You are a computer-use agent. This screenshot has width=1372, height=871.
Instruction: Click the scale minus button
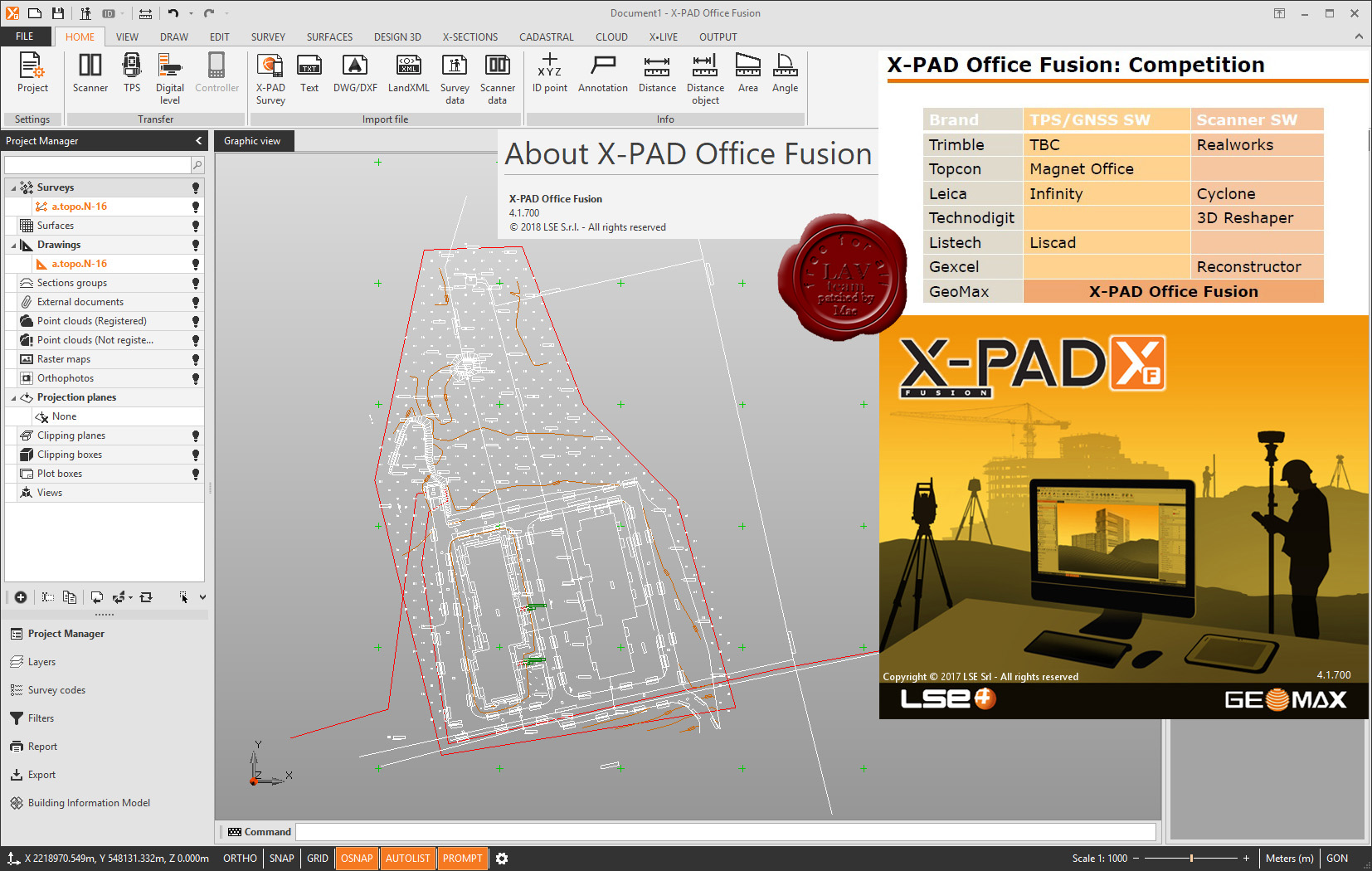(x=1136, y=859)
